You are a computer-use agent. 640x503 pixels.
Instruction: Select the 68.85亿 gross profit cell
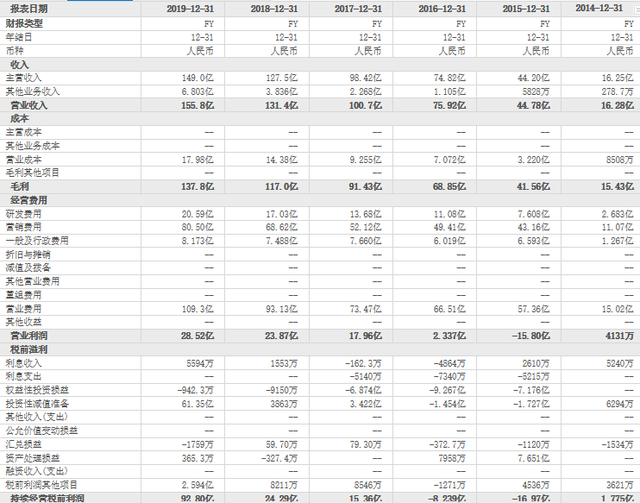tap(450, 187)
